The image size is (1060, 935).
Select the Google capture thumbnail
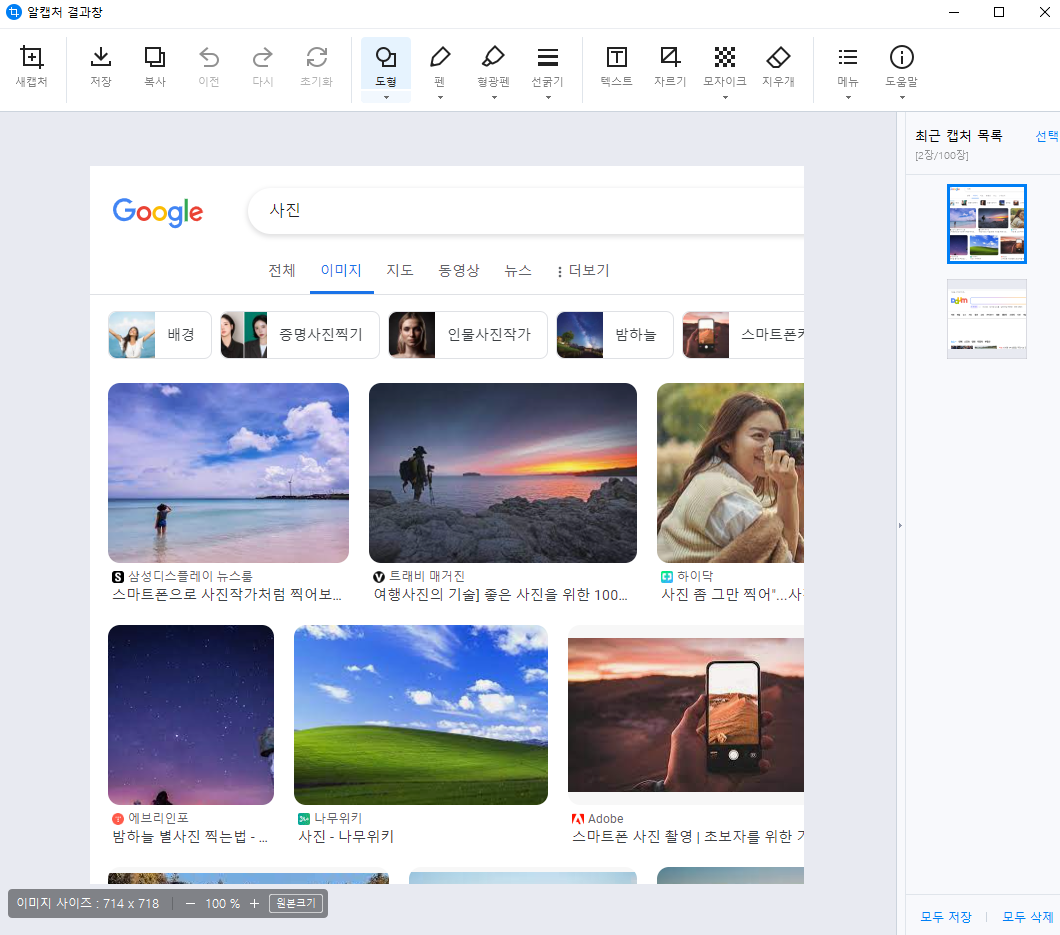pos(986,224)
